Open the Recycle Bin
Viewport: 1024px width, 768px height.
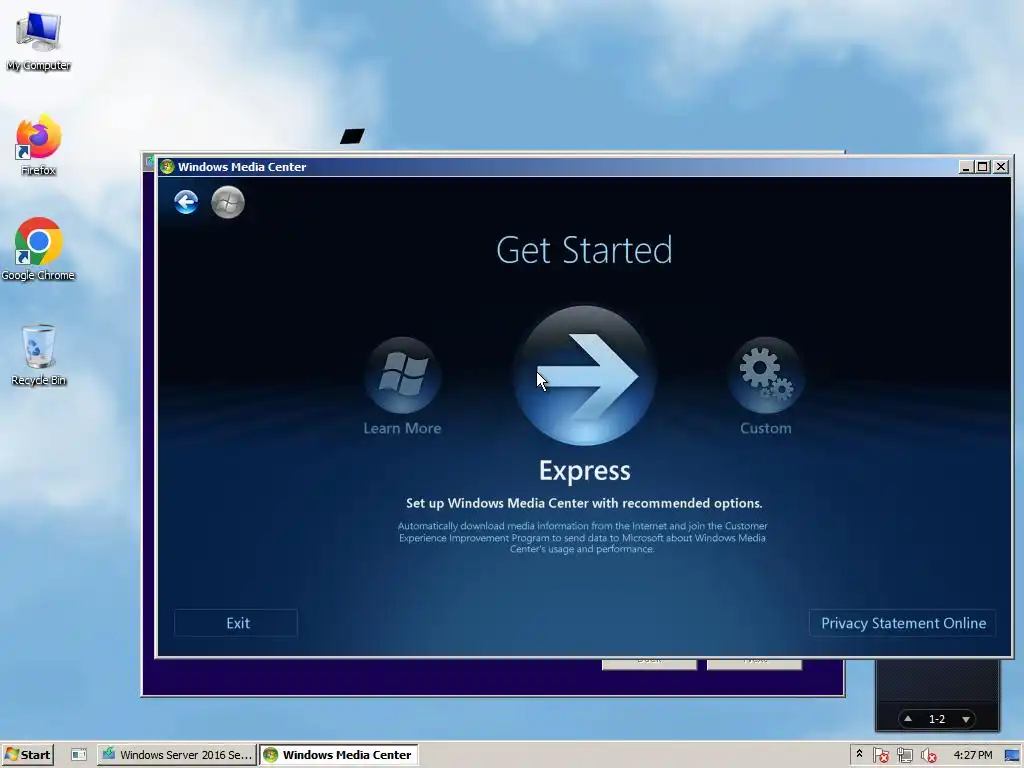tap(39, 354)
